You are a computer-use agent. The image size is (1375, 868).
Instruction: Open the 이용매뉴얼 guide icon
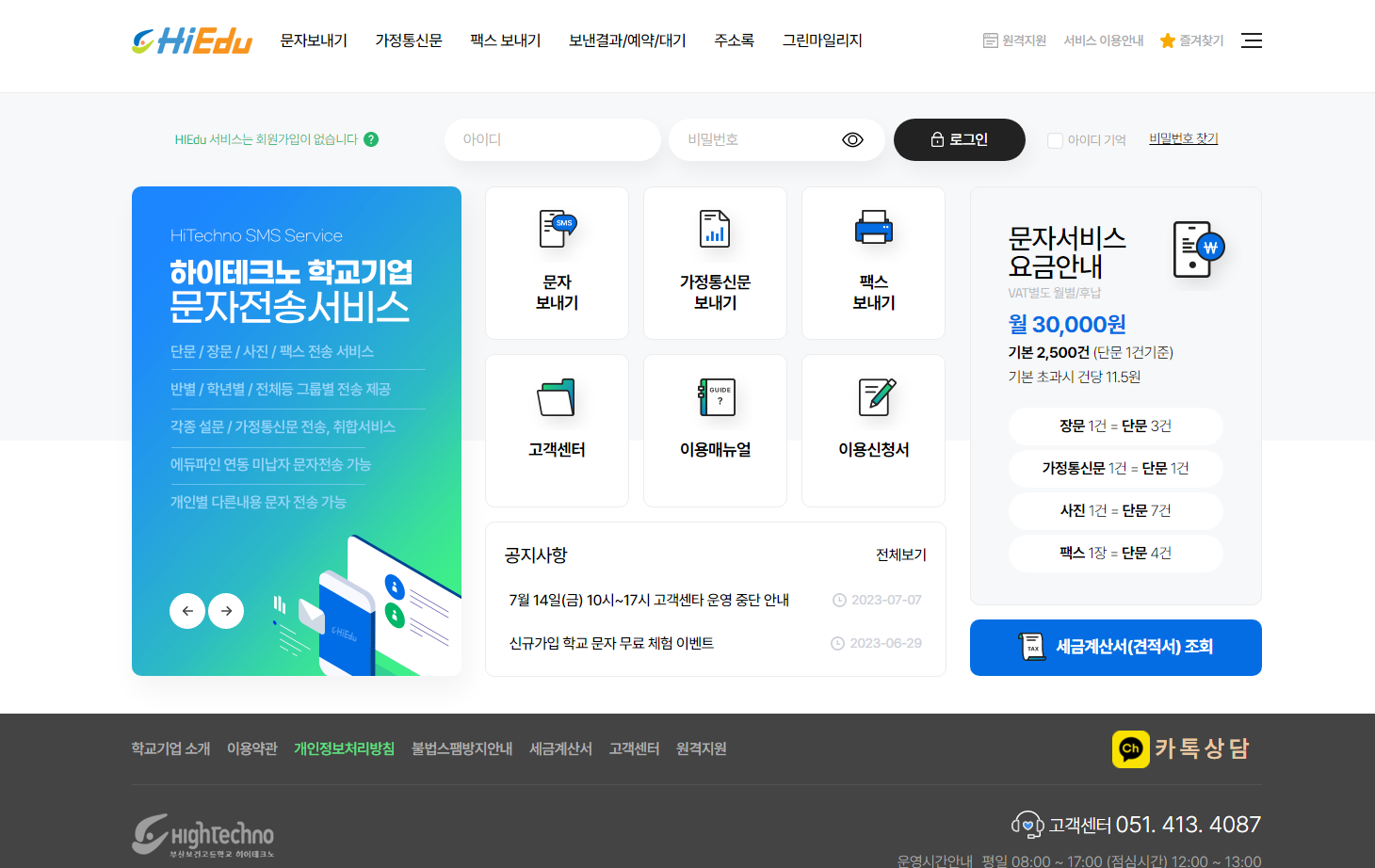tap(714, 397)
